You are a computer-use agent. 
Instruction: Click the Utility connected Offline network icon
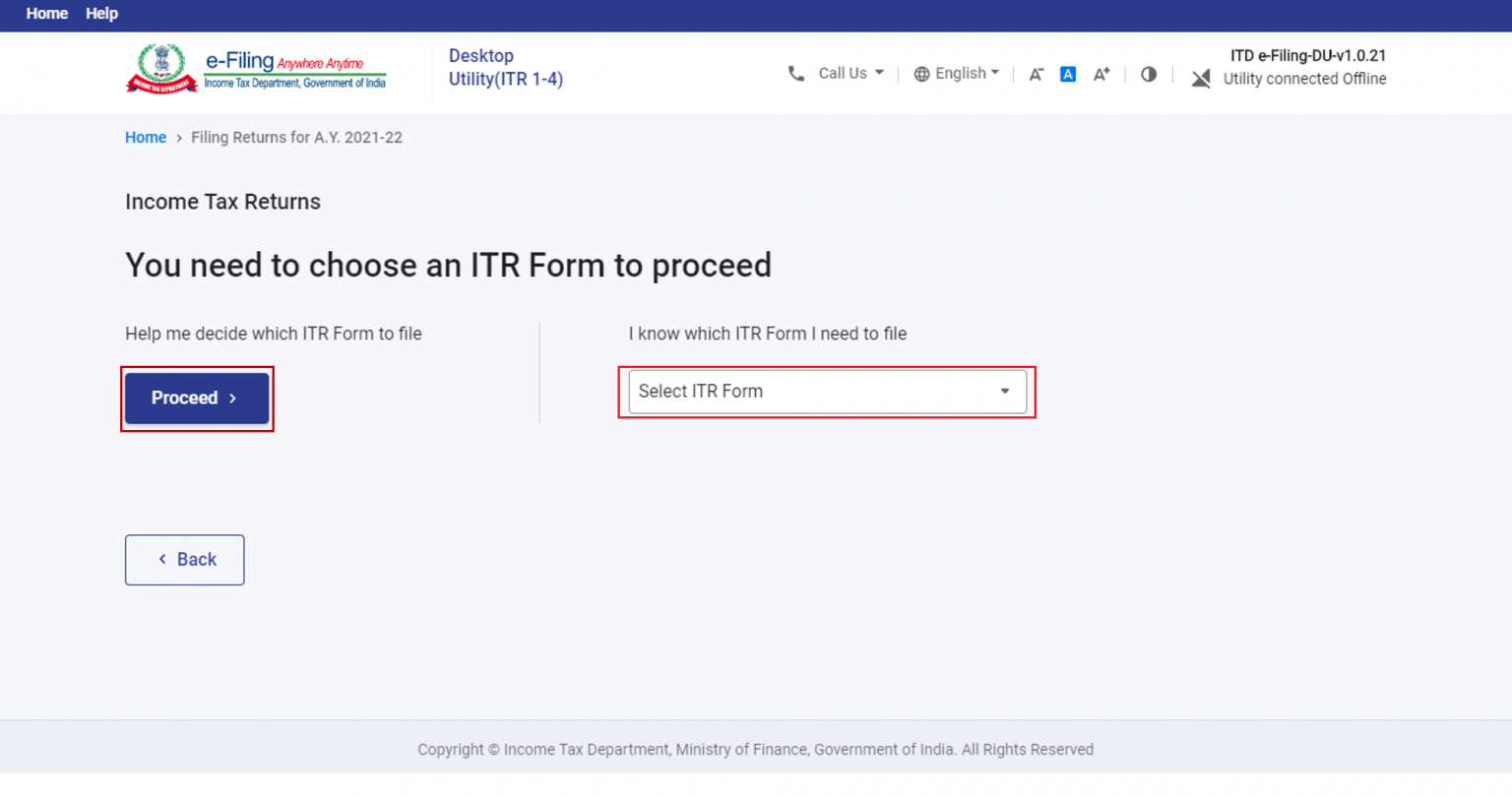(x=1202, y=79)
